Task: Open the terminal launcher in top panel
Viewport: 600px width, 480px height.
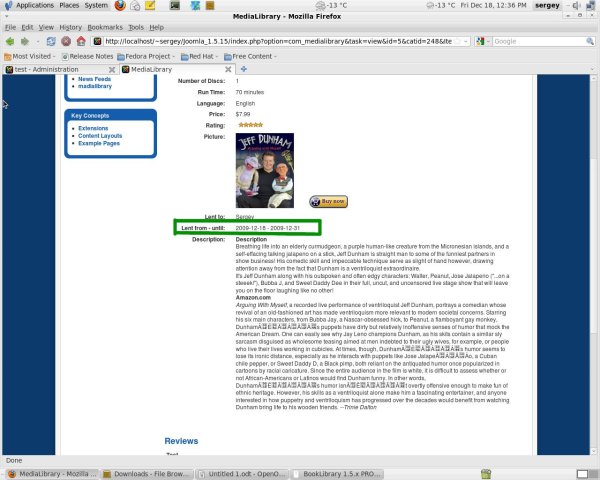Action: (x=175, y=5)
